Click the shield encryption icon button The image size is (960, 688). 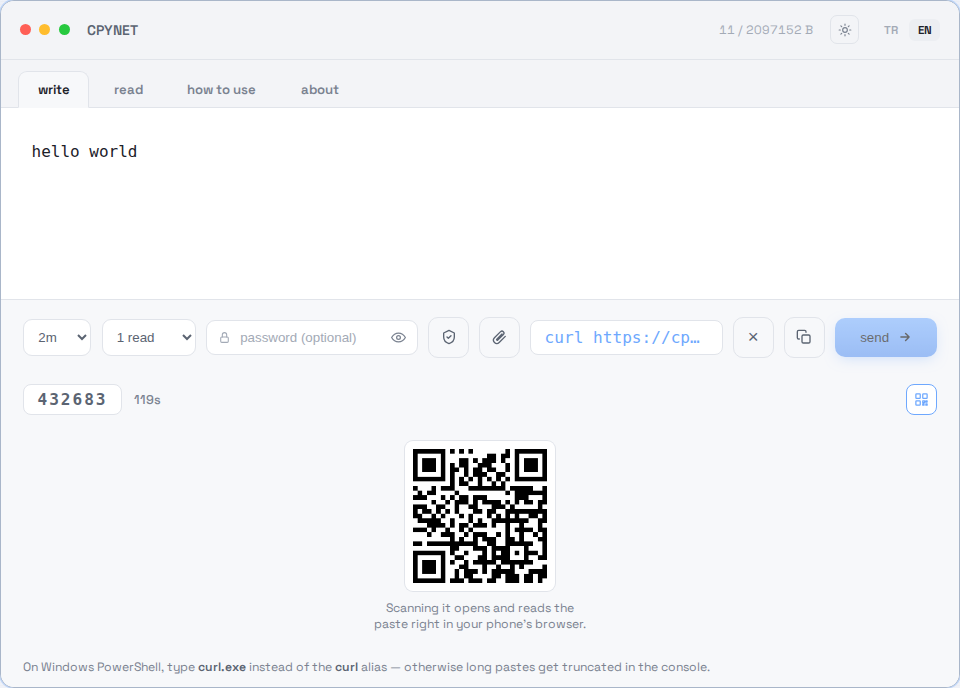449,337
